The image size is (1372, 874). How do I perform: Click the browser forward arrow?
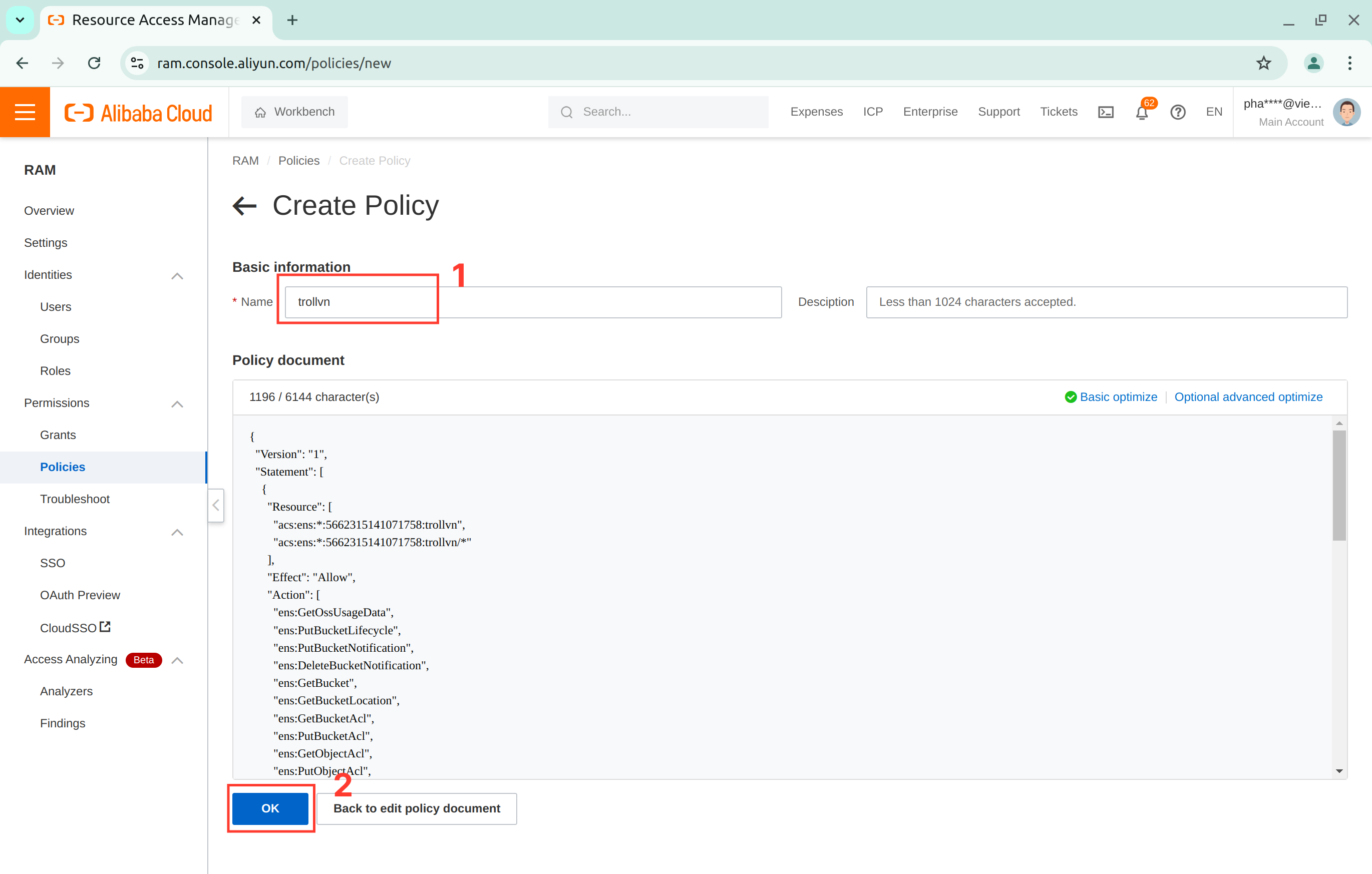(x=58, y=63)
